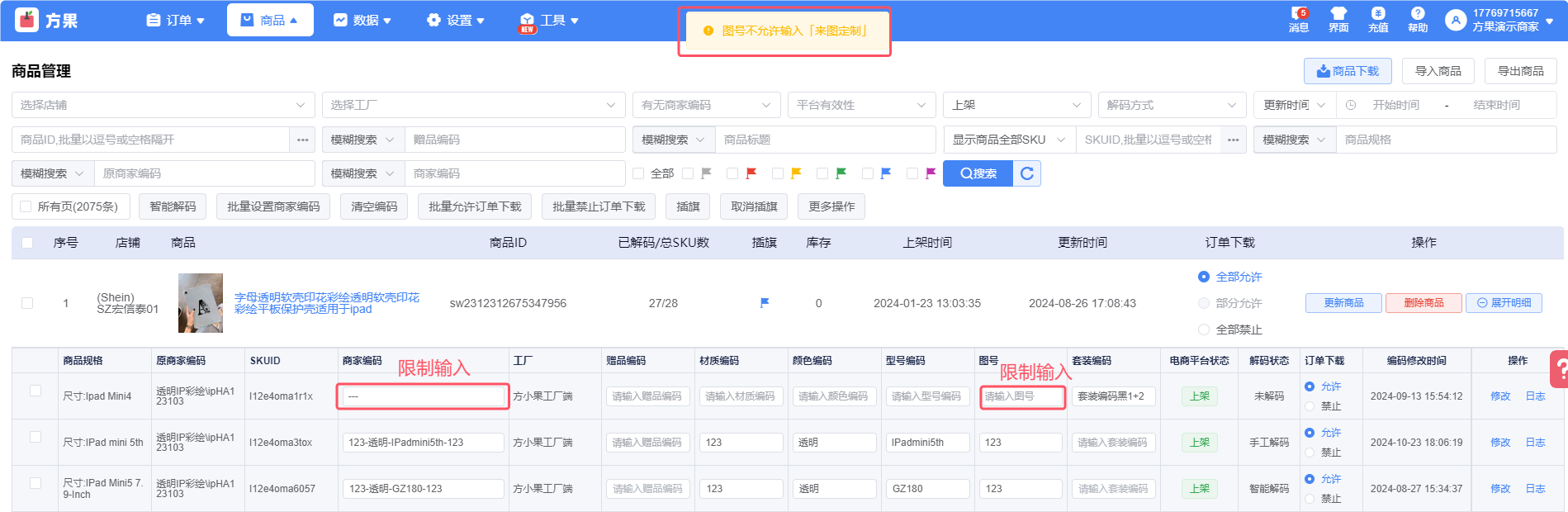Open the 订单 menu
The height and width of the screenshot is (512, 1568).
coord(175,20)
